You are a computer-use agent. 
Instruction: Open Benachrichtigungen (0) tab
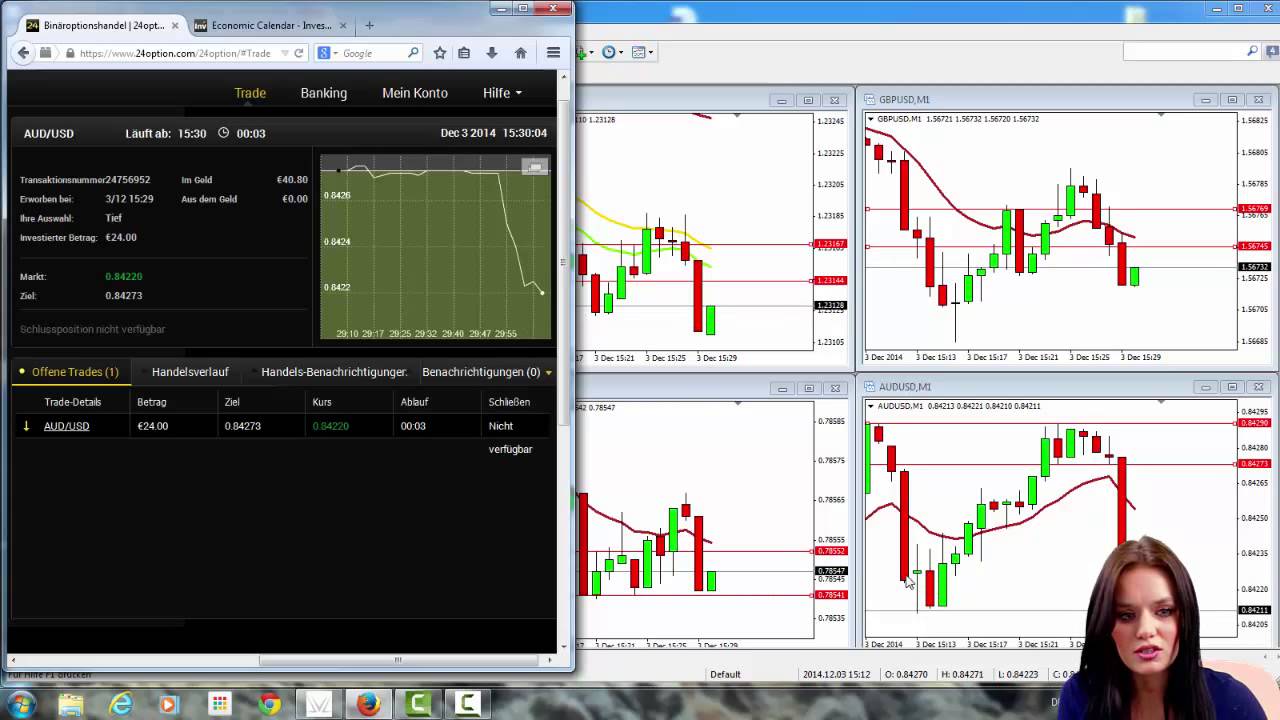(481, 372)
